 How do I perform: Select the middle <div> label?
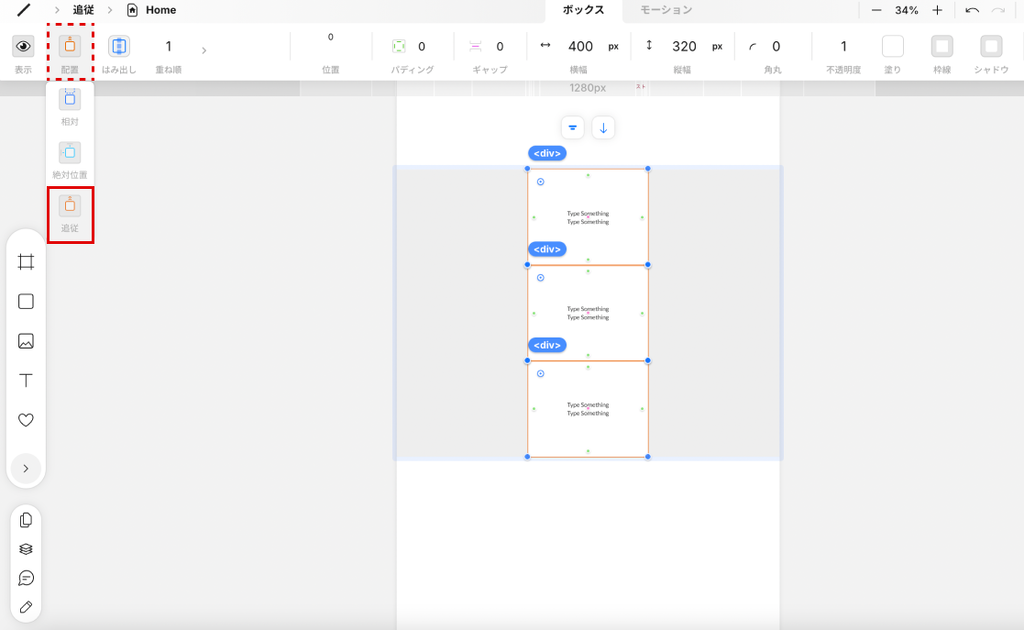point(547,249)
